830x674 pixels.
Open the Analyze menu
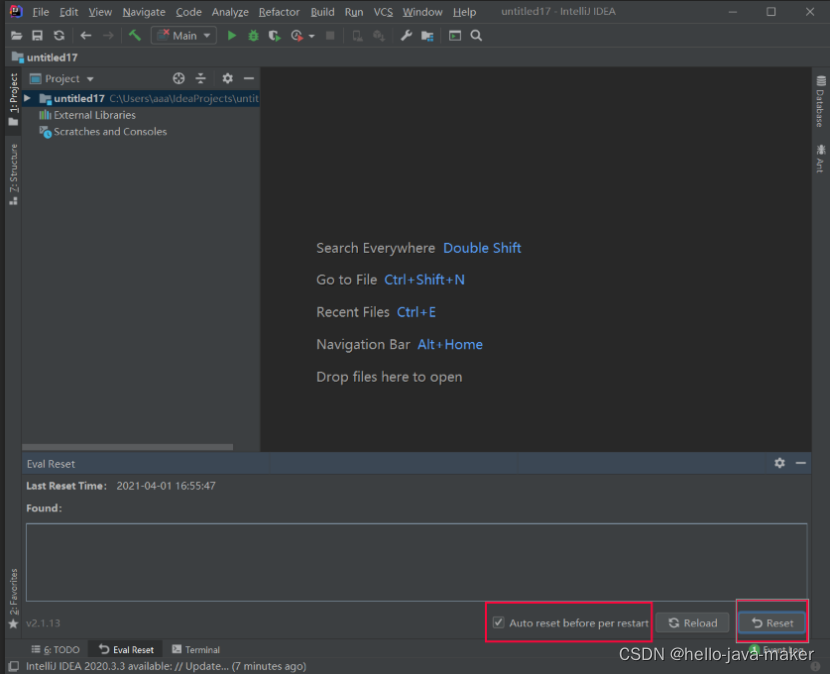coord(230,12)
